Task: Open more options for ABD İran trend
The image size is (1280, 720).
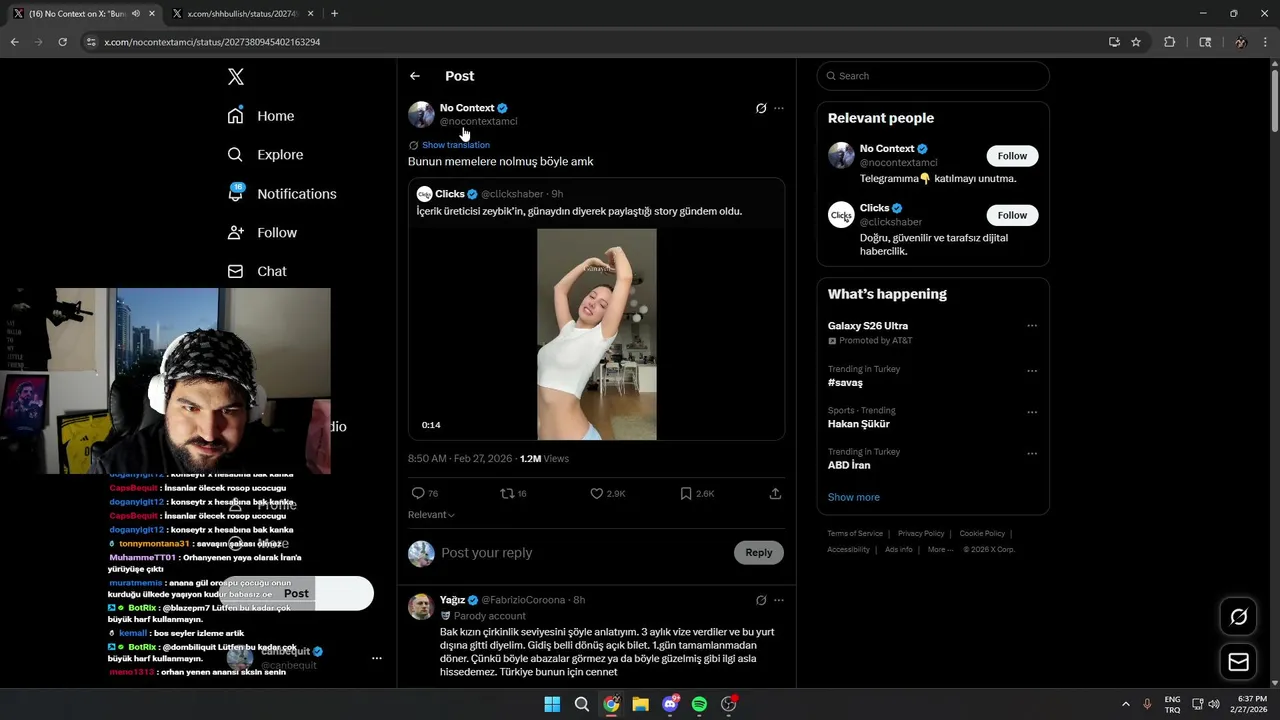Action: 1032,454
